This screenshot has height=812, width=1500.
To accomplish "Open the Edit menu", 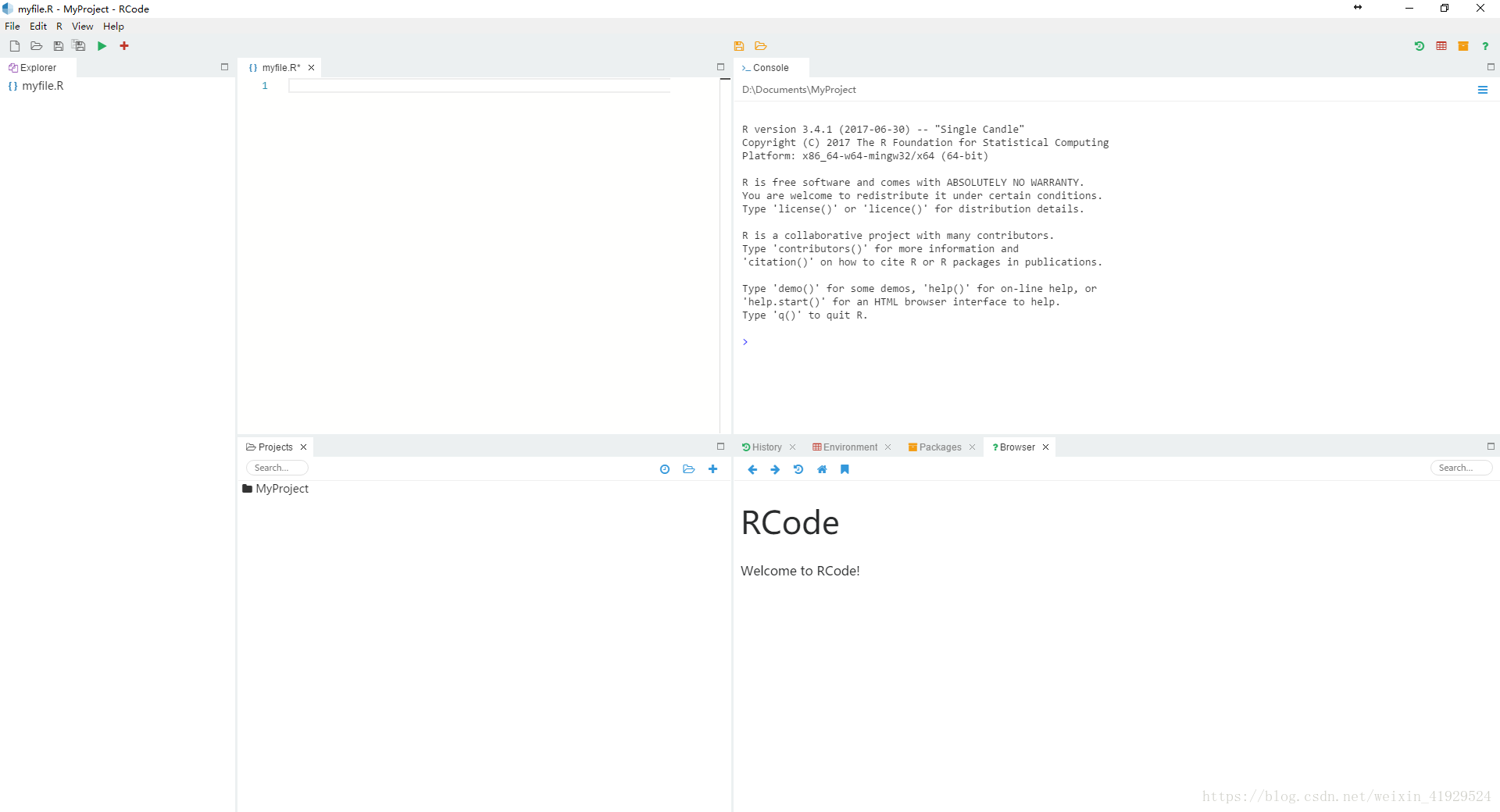I will click(x=38, y=27).
